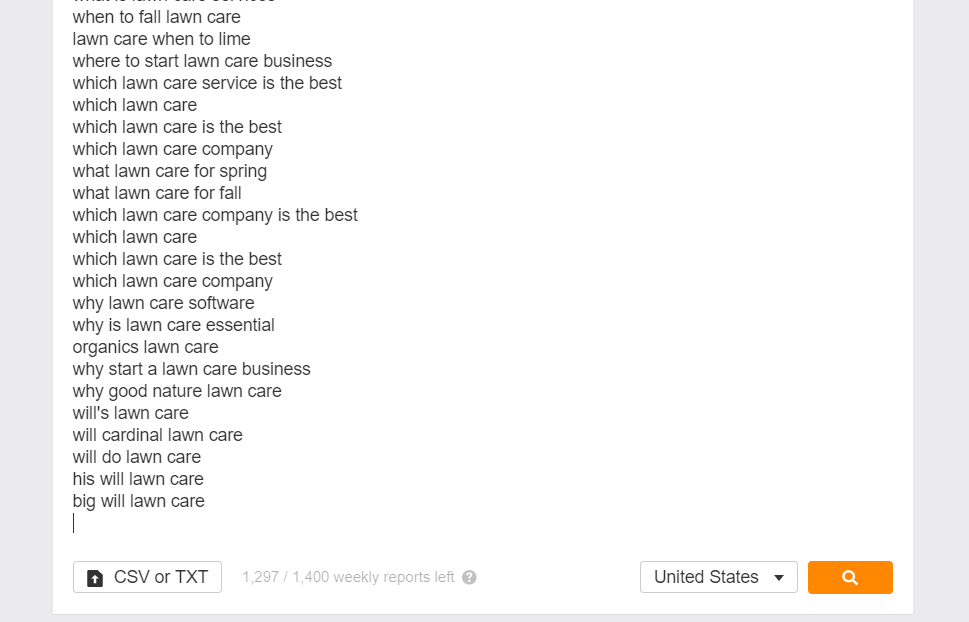Click the keyword 'organics lawn care'
The height and width of the screenshot is (622, 969).
tap(145, 347)
